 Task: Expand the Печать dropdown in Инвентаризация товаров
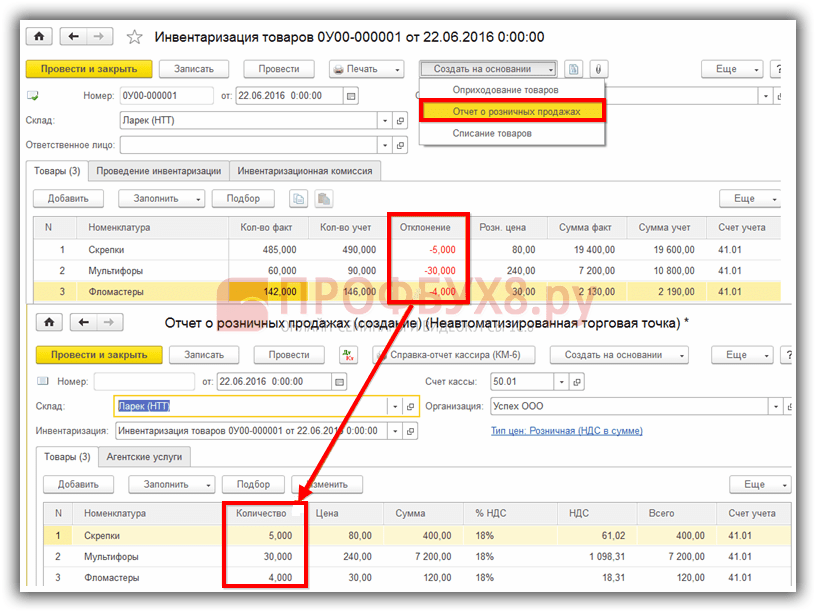397,69
